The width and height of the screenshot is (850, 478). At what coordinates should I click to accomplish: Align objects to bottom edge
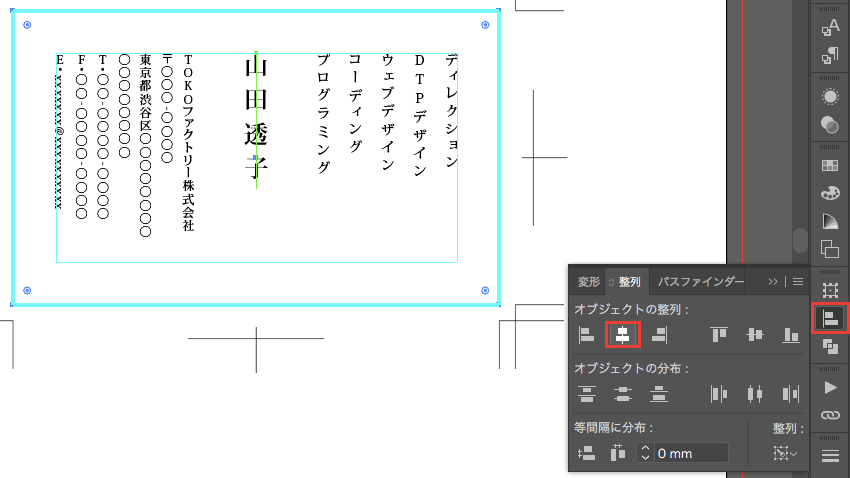(791, 335)
